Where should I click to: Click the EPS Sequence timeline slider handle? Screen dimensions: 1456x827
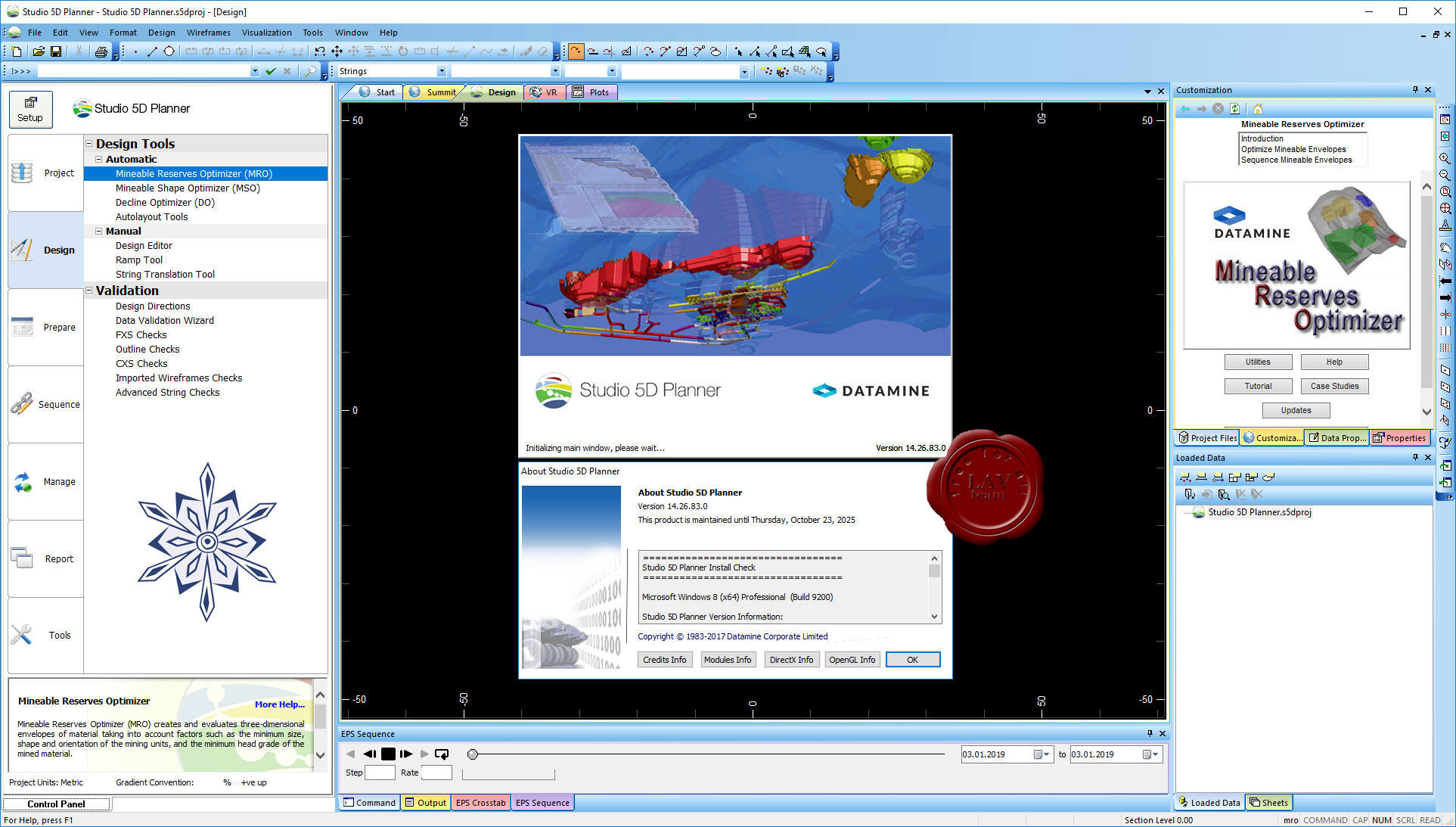[473, 754]
